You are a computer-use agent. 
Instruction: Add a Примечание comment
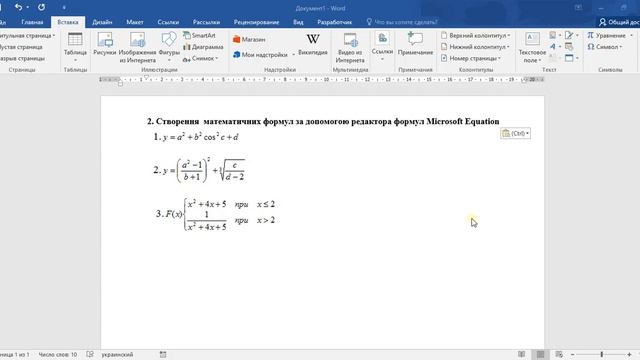pyautogui.click(x=415, y=44)
